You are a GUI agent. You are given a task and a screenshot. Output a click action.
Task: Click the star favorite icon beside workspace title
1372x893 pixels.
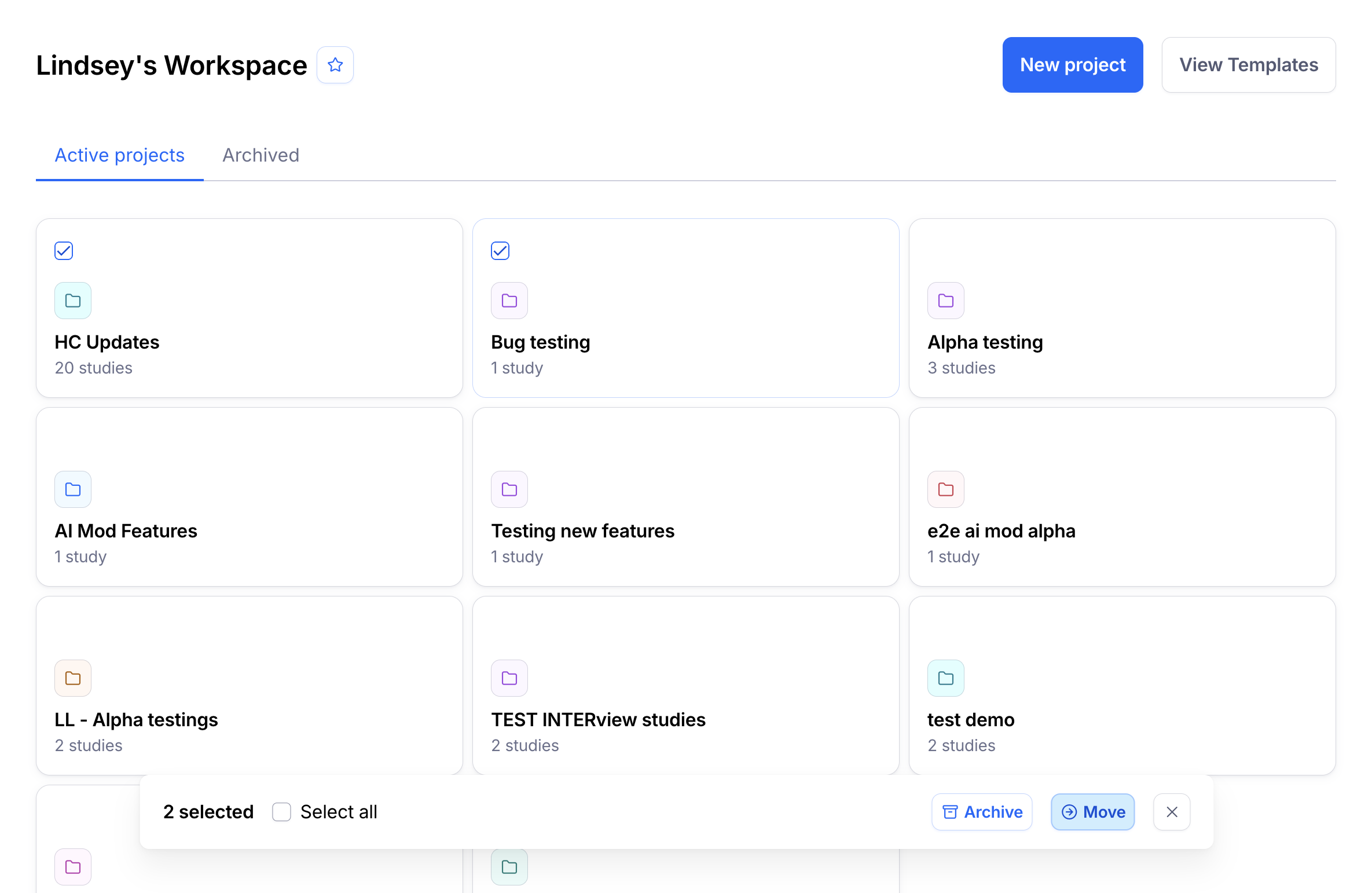[x=335, y=65]
